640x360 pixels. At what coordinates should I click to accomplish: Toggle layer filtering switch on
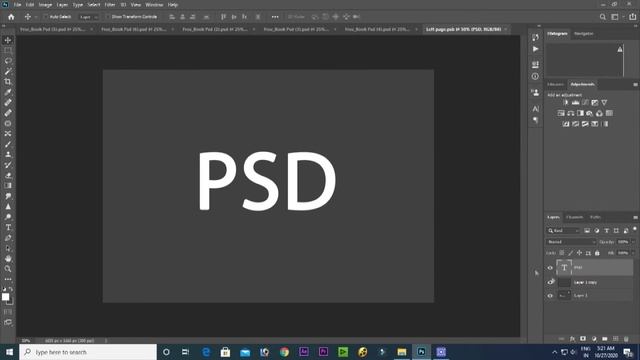click(635, 229)
